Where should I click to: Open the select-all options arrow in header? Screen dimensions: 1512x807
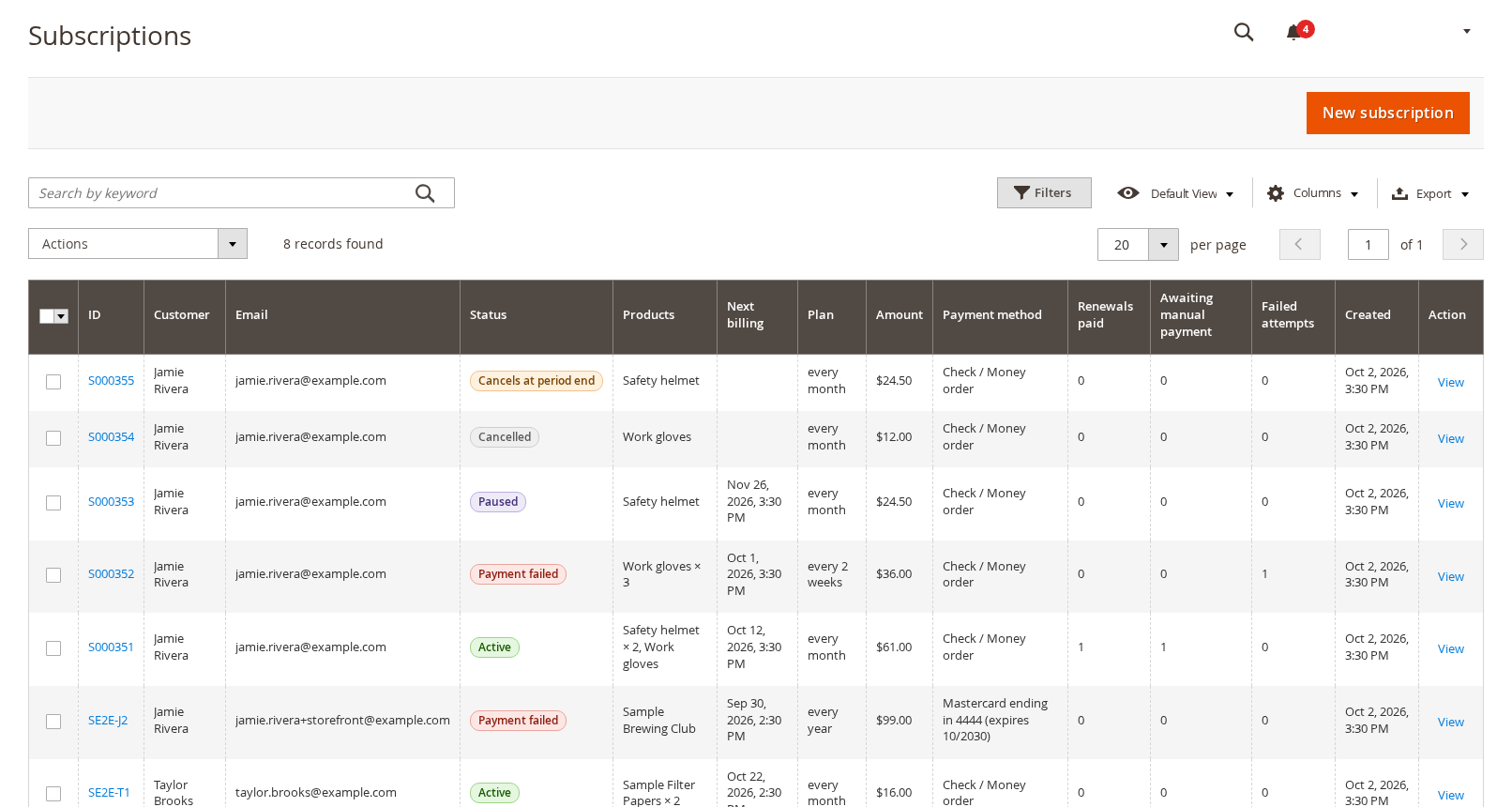(62, 316)
